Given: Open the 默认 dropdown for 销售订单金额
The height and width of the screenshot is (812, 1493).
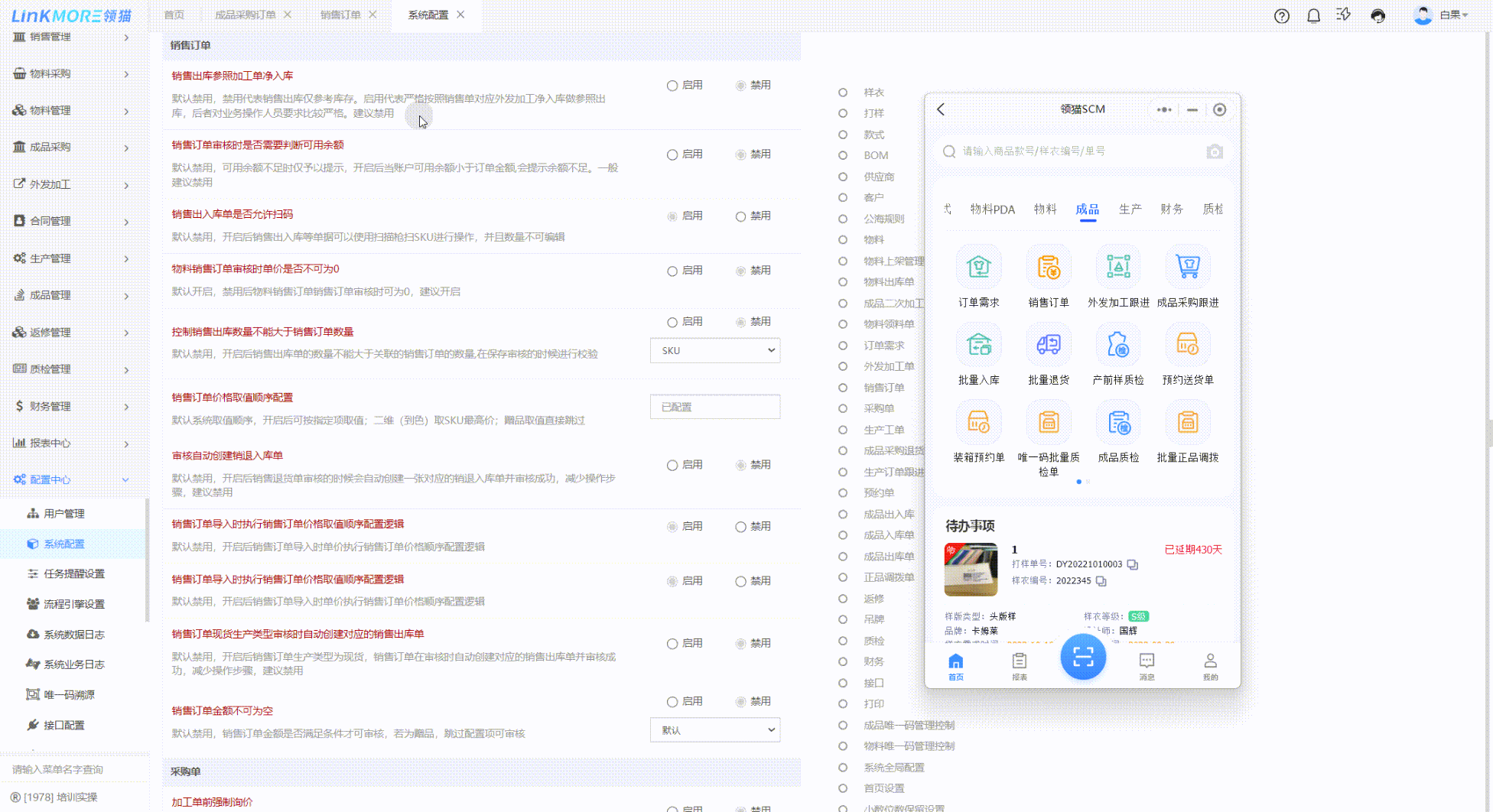Looking at the screenshot, I should click(715, 730).
